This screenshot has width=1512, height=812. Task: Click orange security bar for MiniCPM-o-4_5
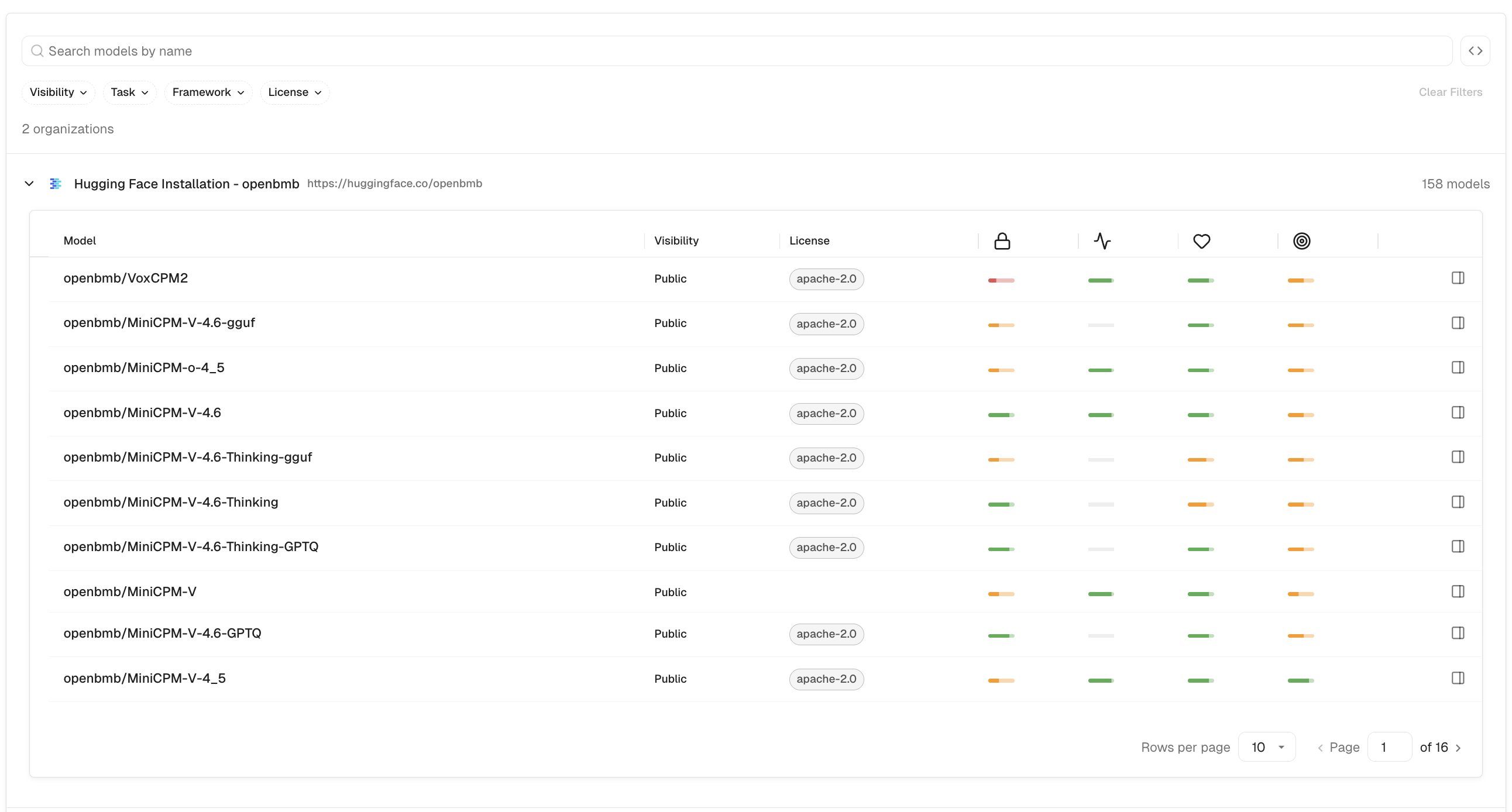[1001, 370]
